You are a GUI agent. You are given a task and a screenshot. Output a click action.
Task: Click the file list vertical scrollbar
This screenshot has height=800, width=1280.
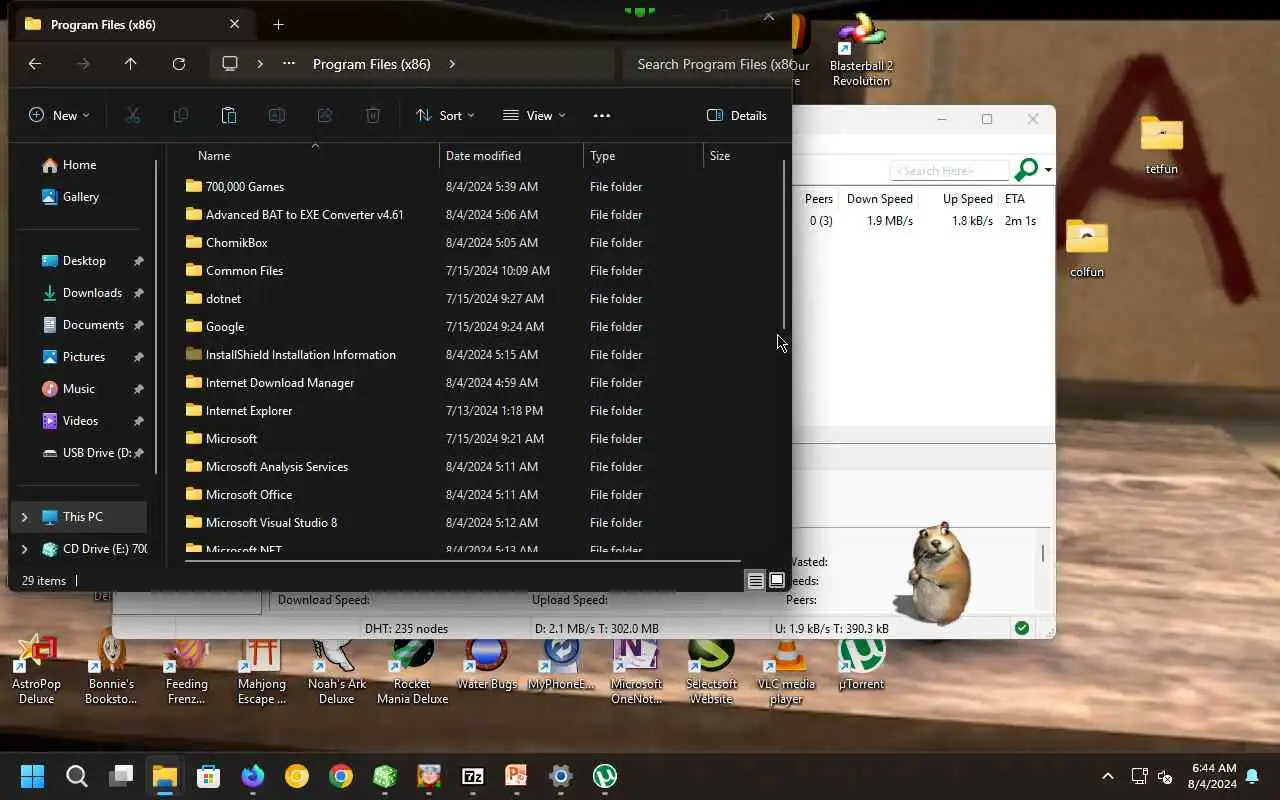(x=784, y=245)
